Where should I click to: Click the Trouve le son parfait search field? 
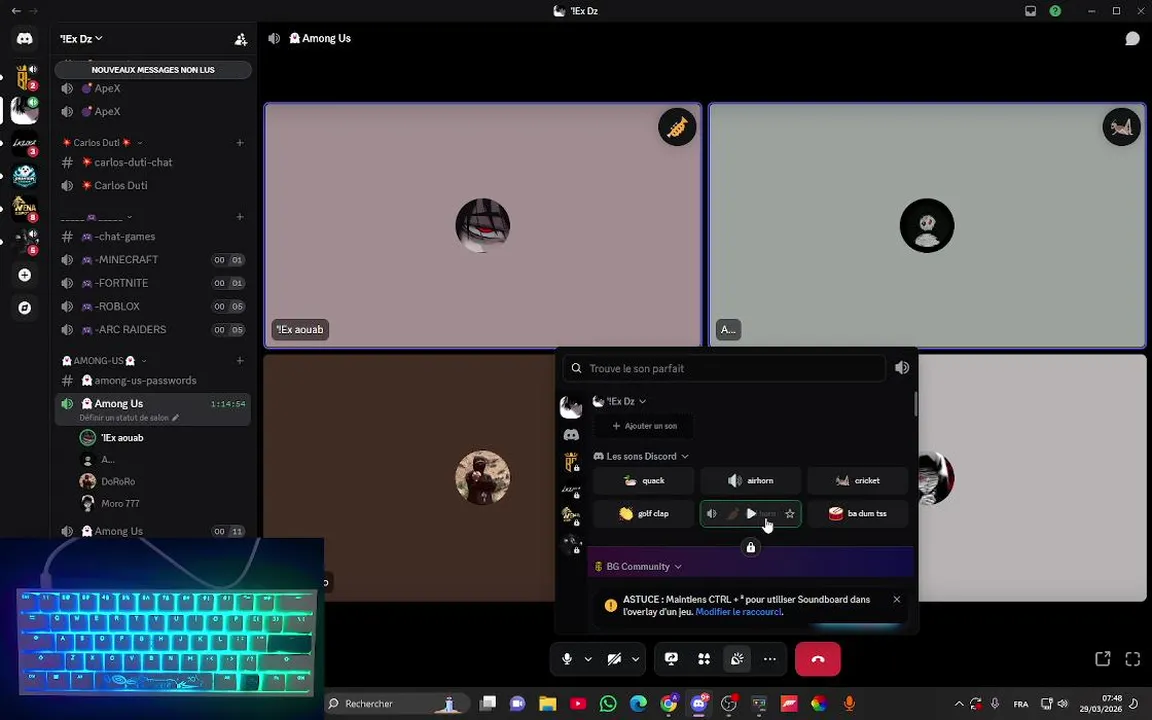(724, 368)
